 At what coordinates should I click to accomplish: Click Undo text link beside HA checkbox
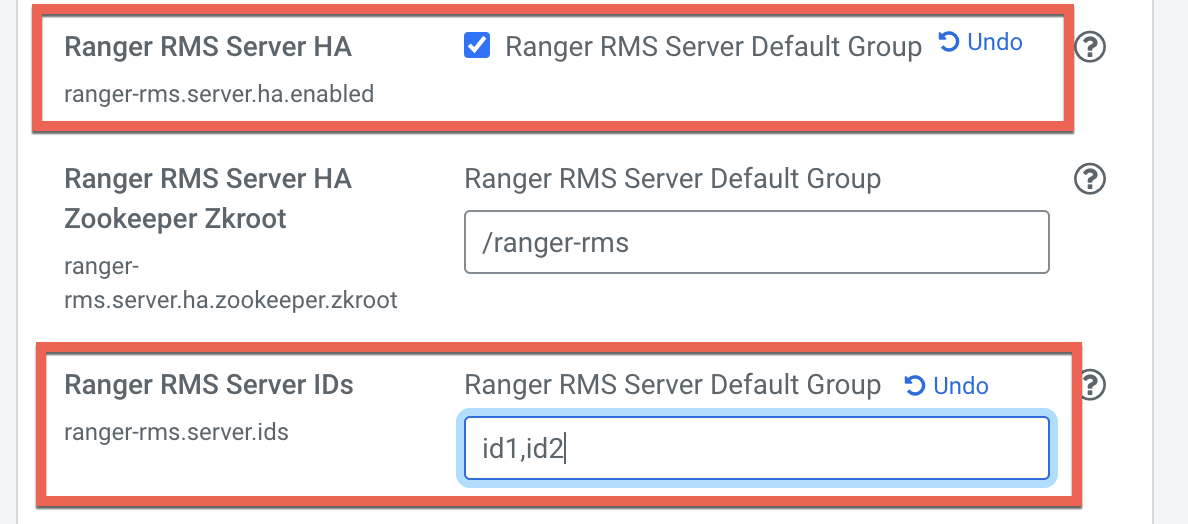994,42
